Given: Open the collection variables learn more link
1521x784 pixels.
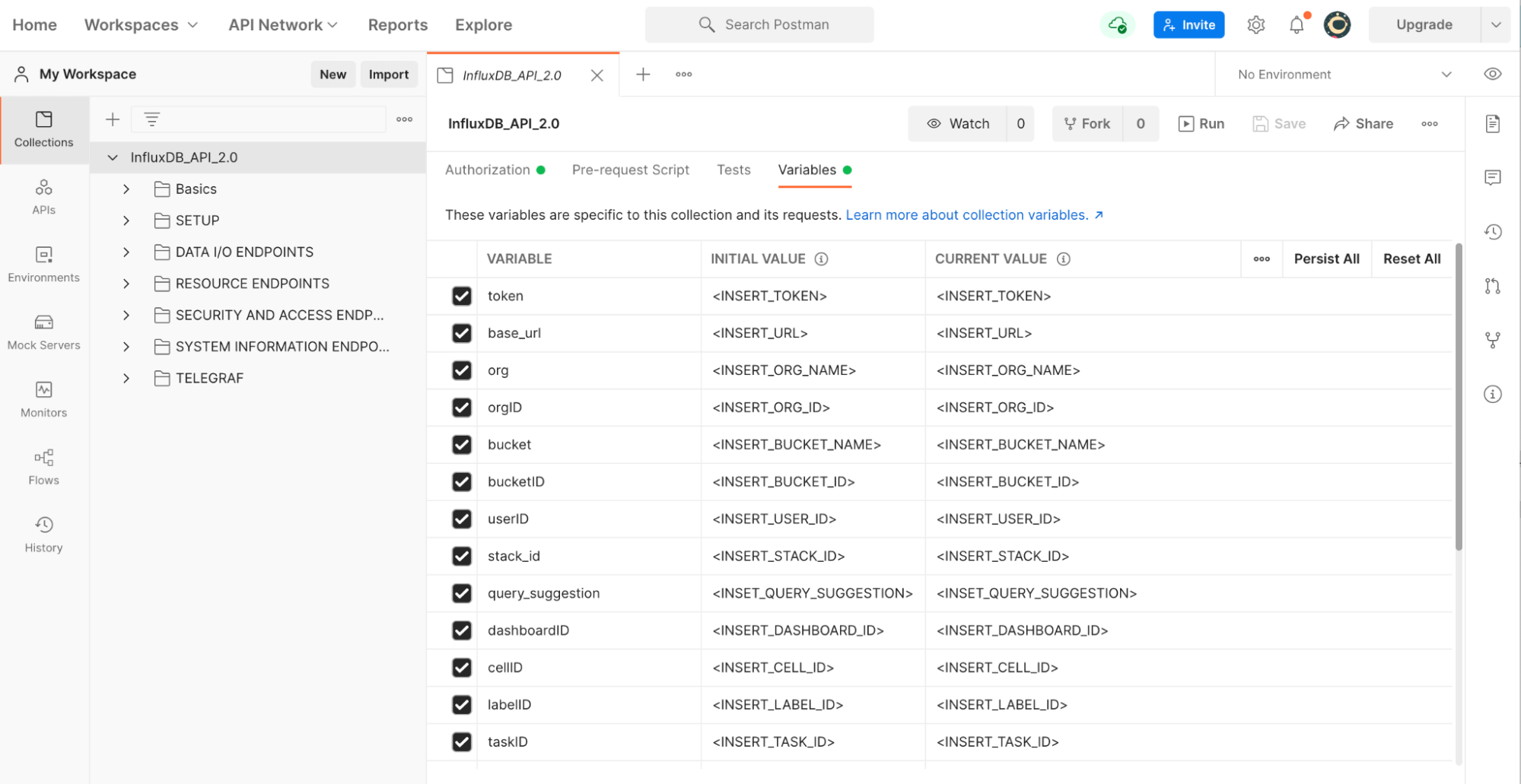Looking at the screenshot, I should pos(968,214).
